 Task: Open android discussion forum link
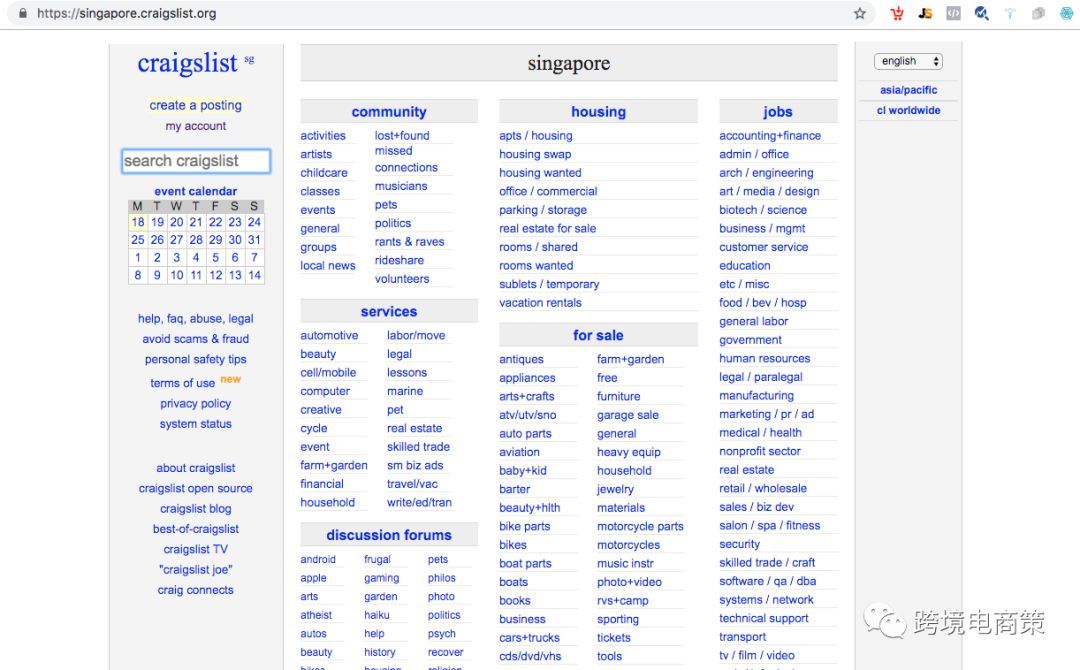pos(318,560)
